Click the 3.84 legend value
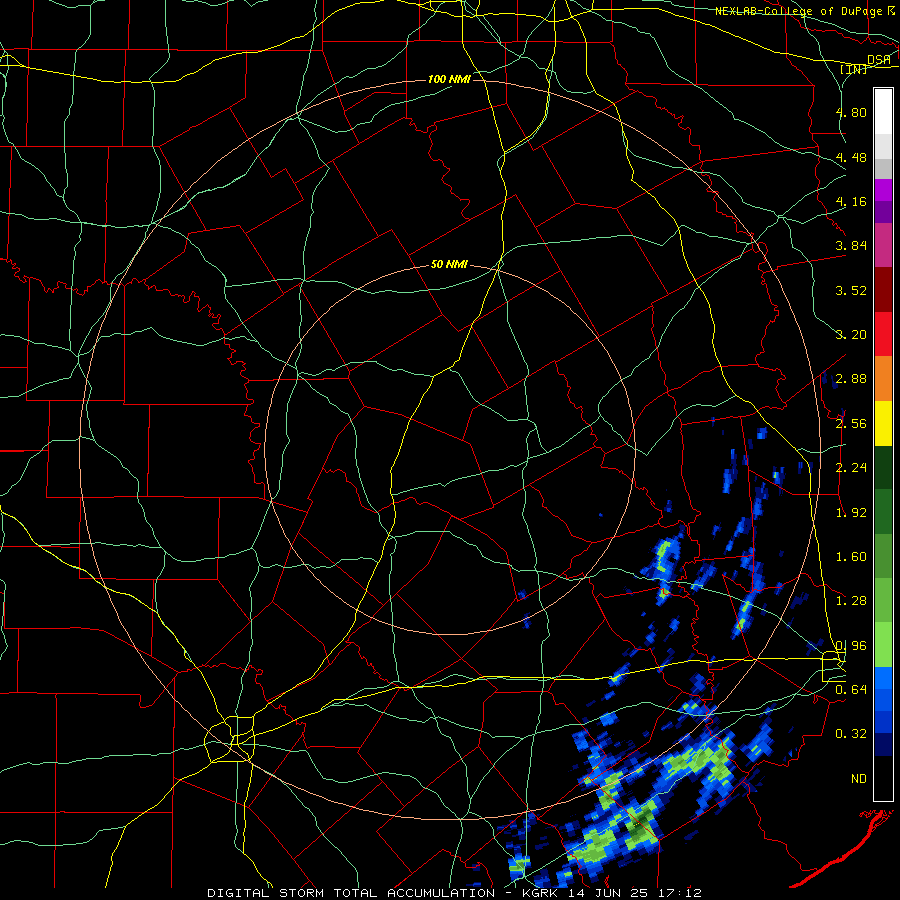 coord(851,246)
